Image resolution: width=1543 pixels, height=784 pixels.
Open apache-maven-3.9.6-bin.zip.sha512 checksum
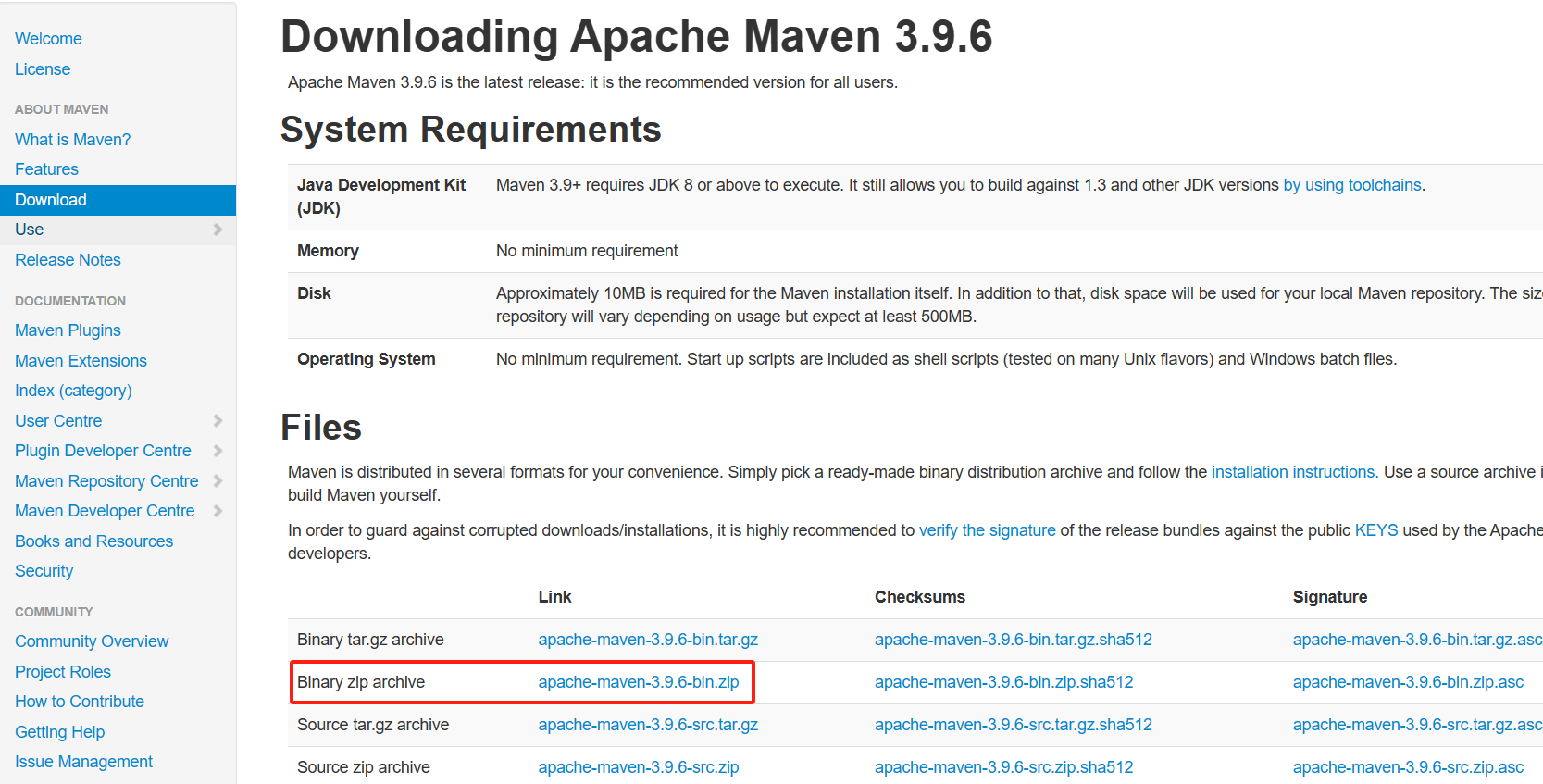coord(1004,682)
